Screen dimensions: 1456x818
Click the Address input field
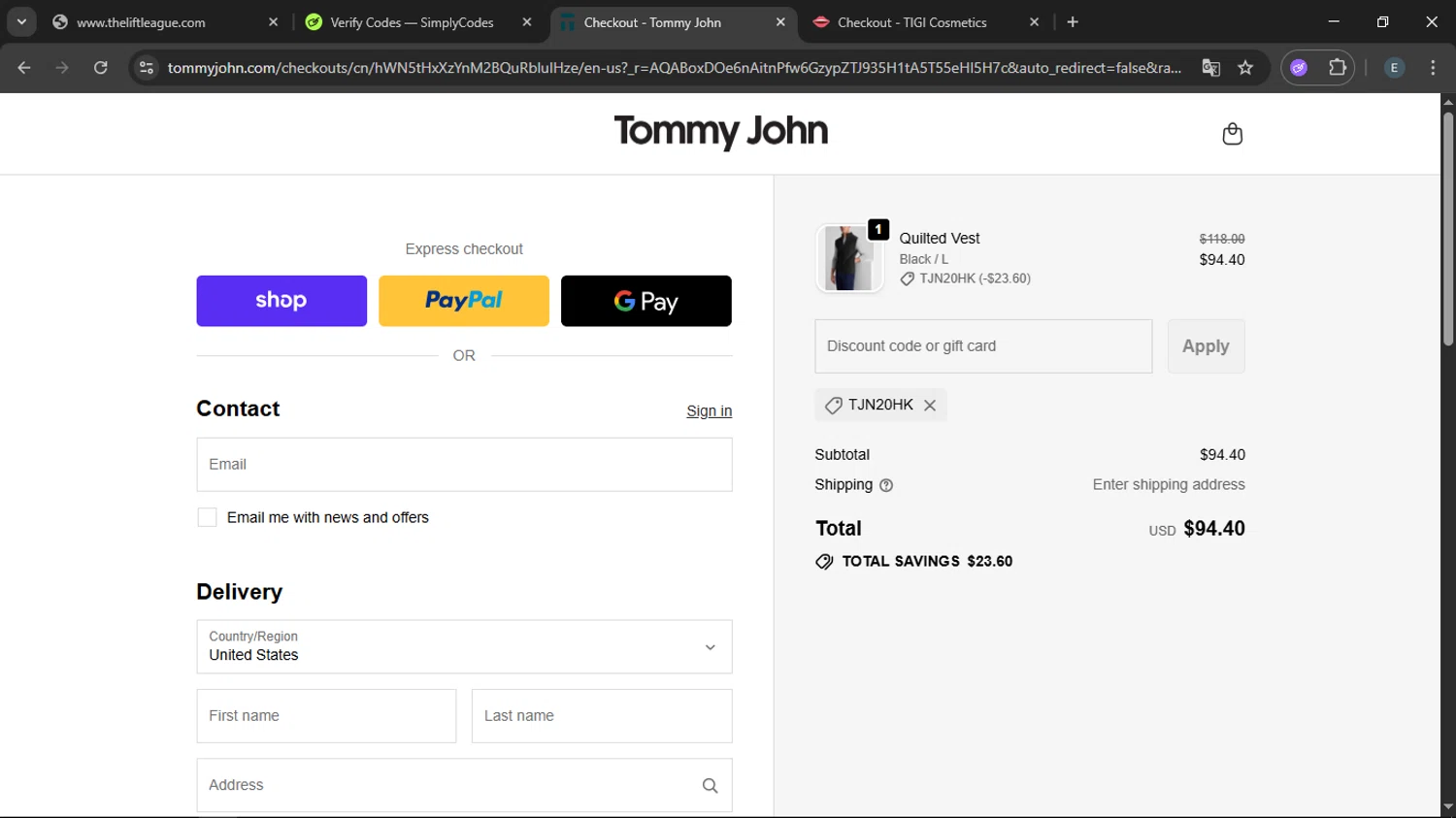tap(464, 785)
